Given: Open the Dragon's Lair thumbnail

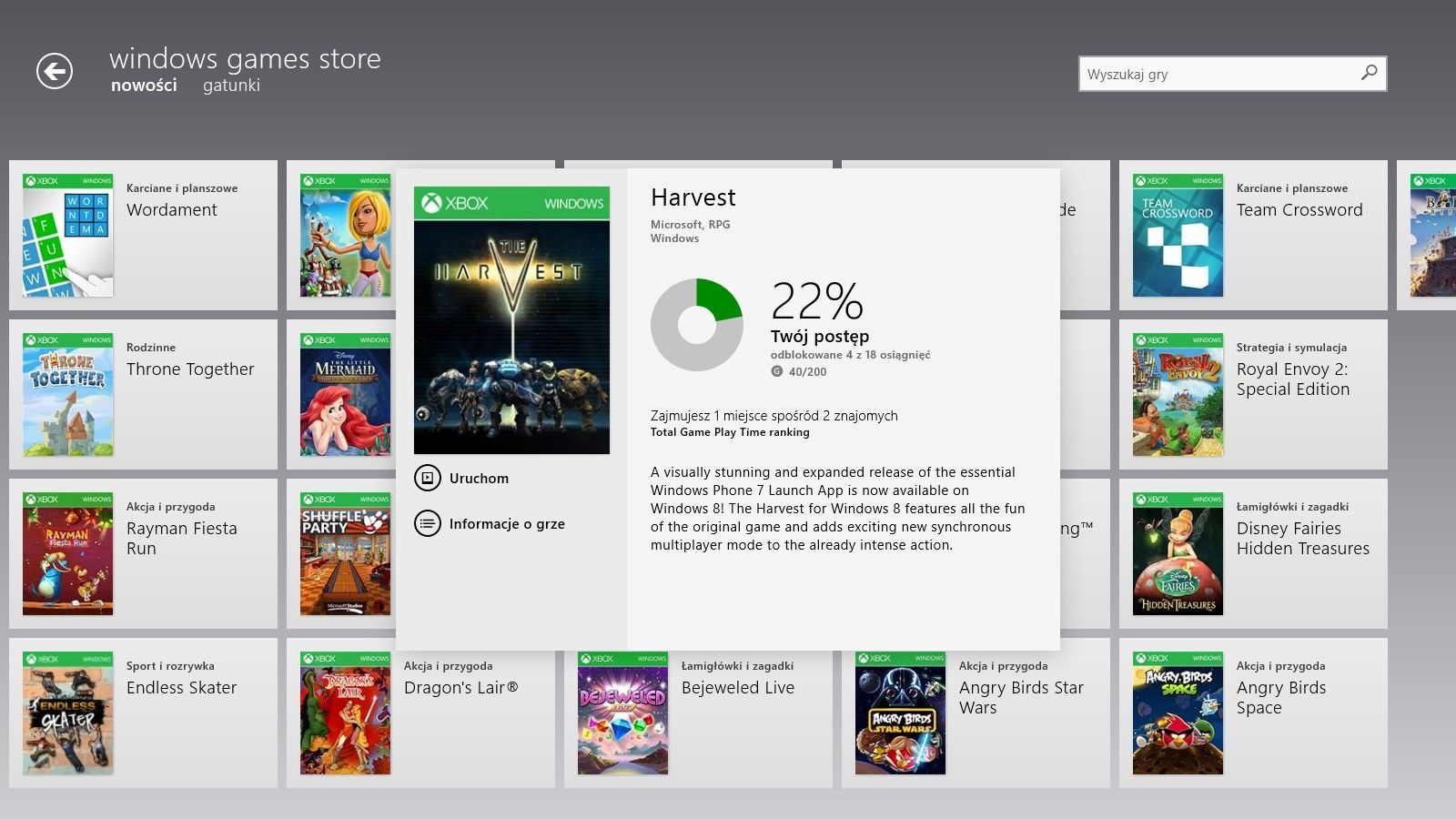Looking at the screenshot, I should click(x=346, y=713).
